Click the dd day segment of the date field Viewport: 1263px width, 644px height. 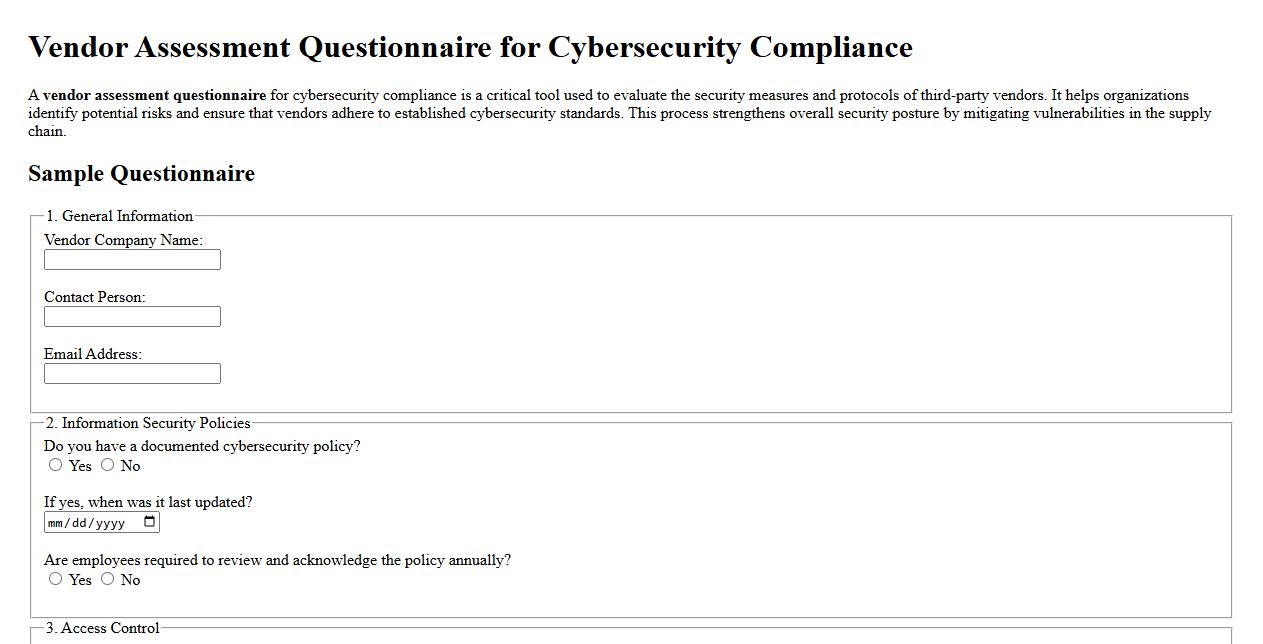click(79, 521)
